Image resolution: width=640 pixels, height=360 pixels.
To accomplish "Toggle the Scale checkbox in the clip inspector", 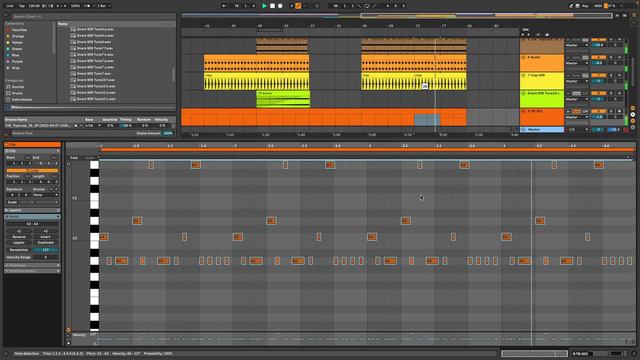I will click(13, 202).
